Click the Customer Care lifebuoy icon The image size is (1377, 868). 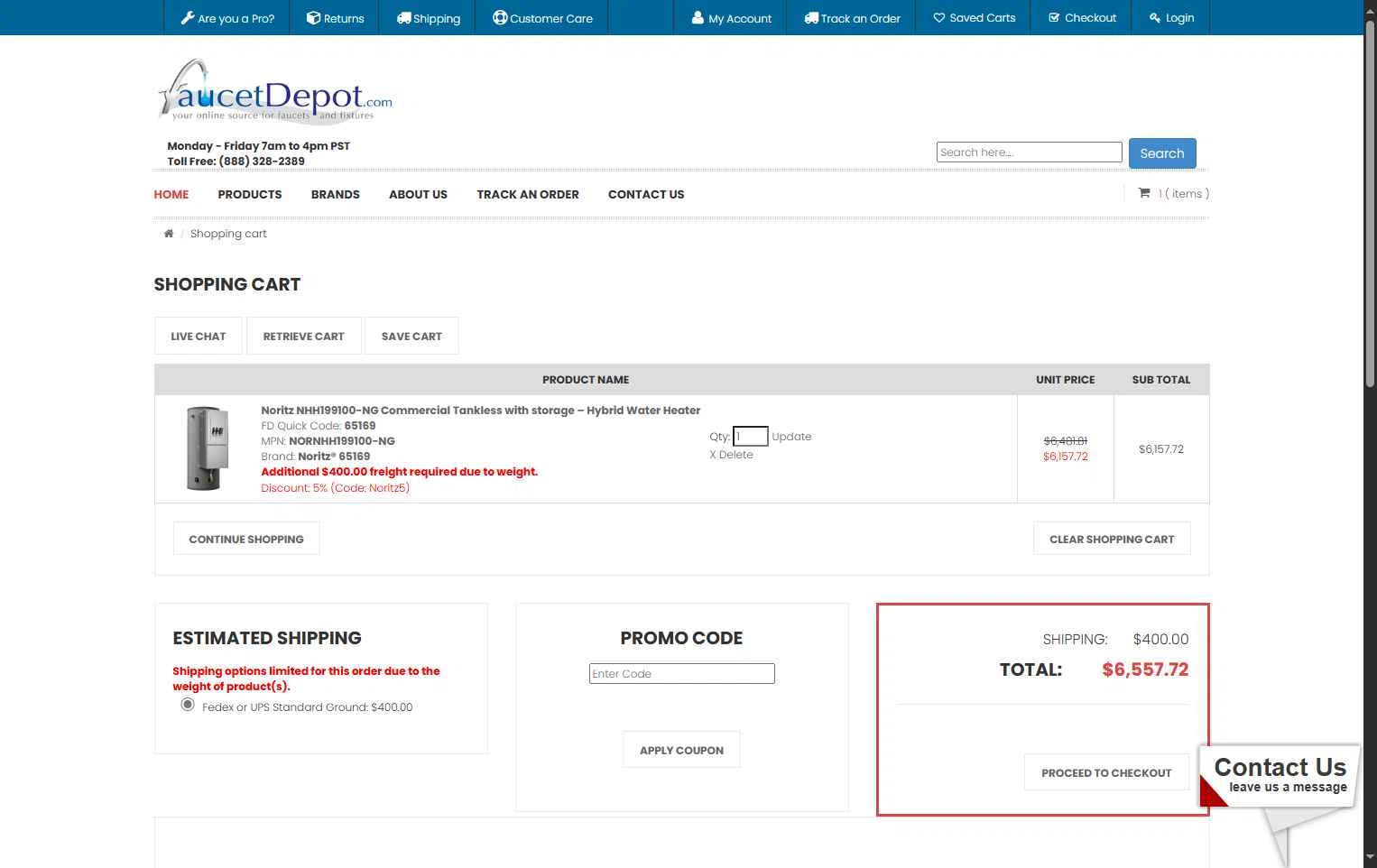[x=499, y=17]
